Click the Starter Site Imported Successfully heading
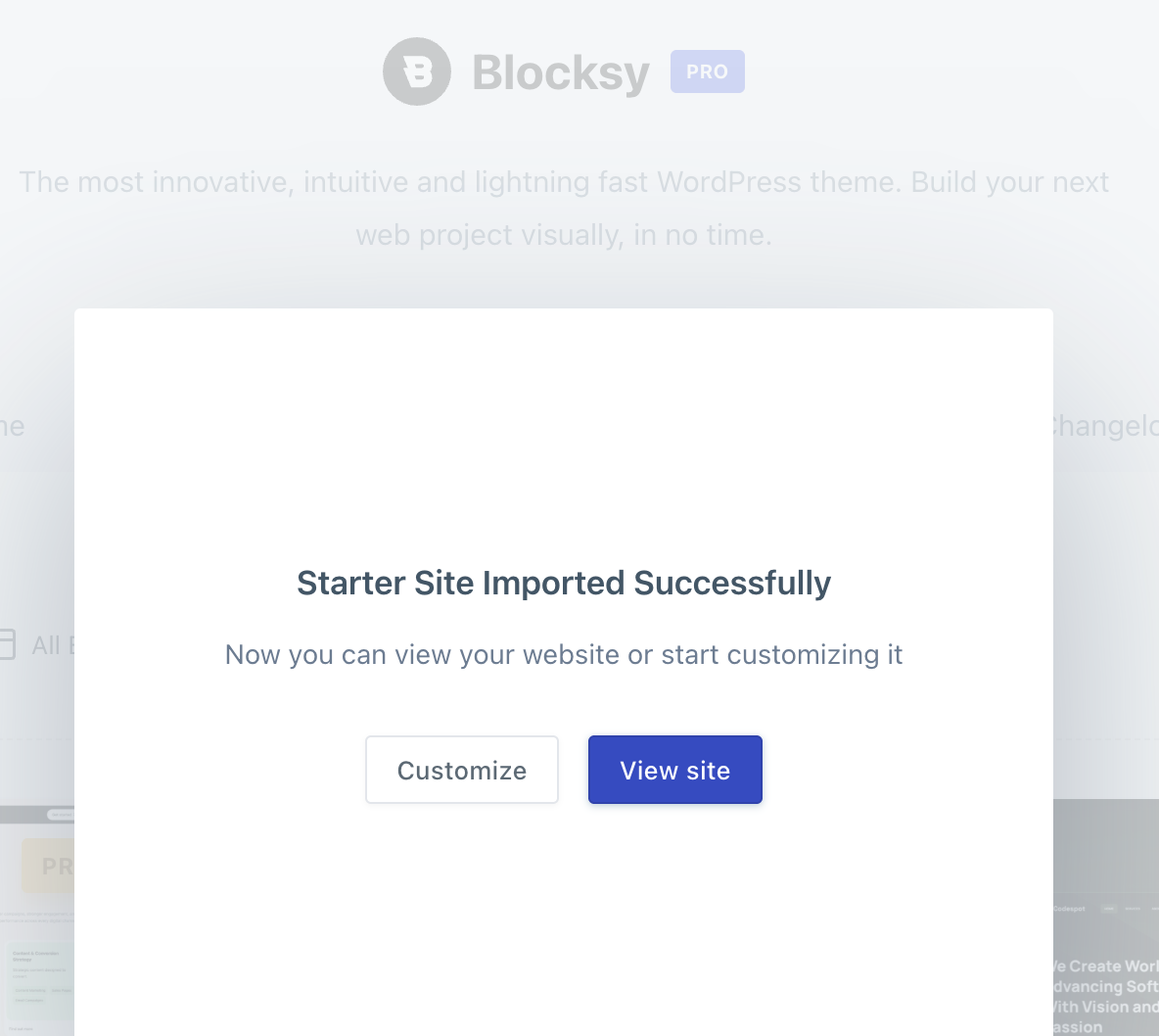This screenshot has width=1159, height=1036. 564,584
